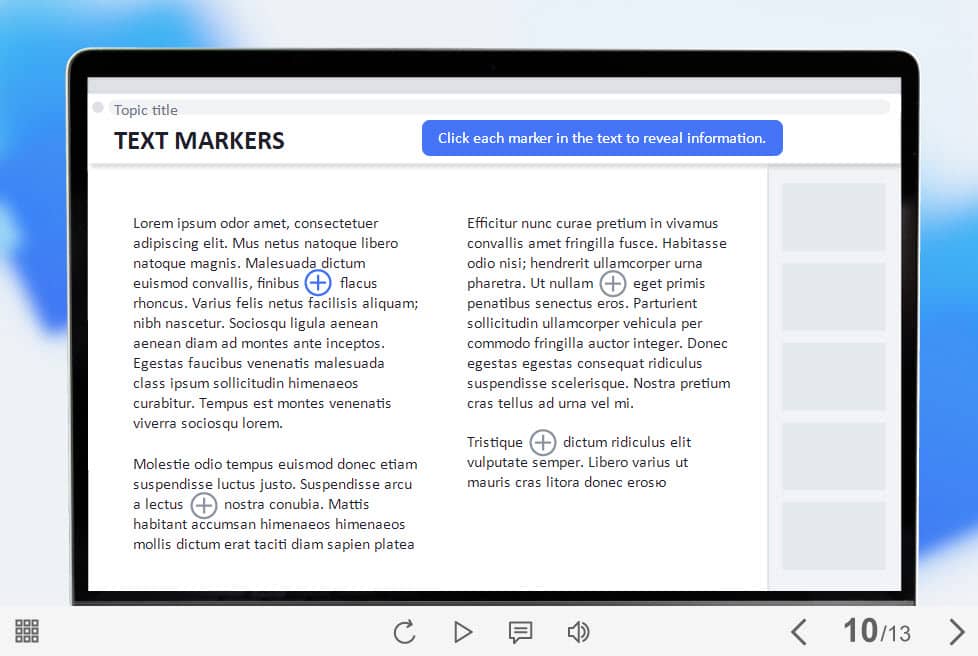
Task: Open the transcript speech bubble icon
Action: (x=520, y=632)
